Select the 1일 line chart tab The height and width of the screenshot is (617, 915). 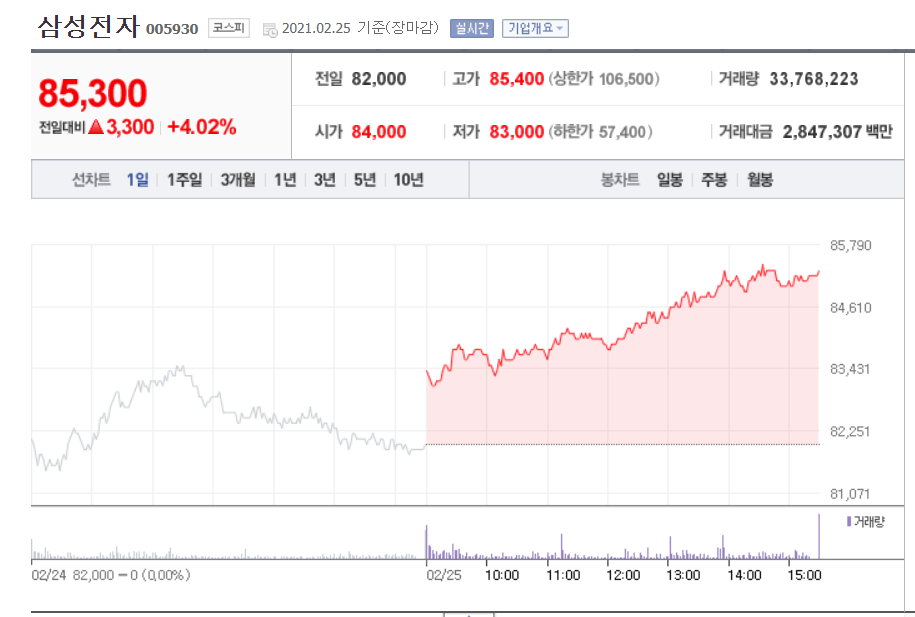click(138, 180)
